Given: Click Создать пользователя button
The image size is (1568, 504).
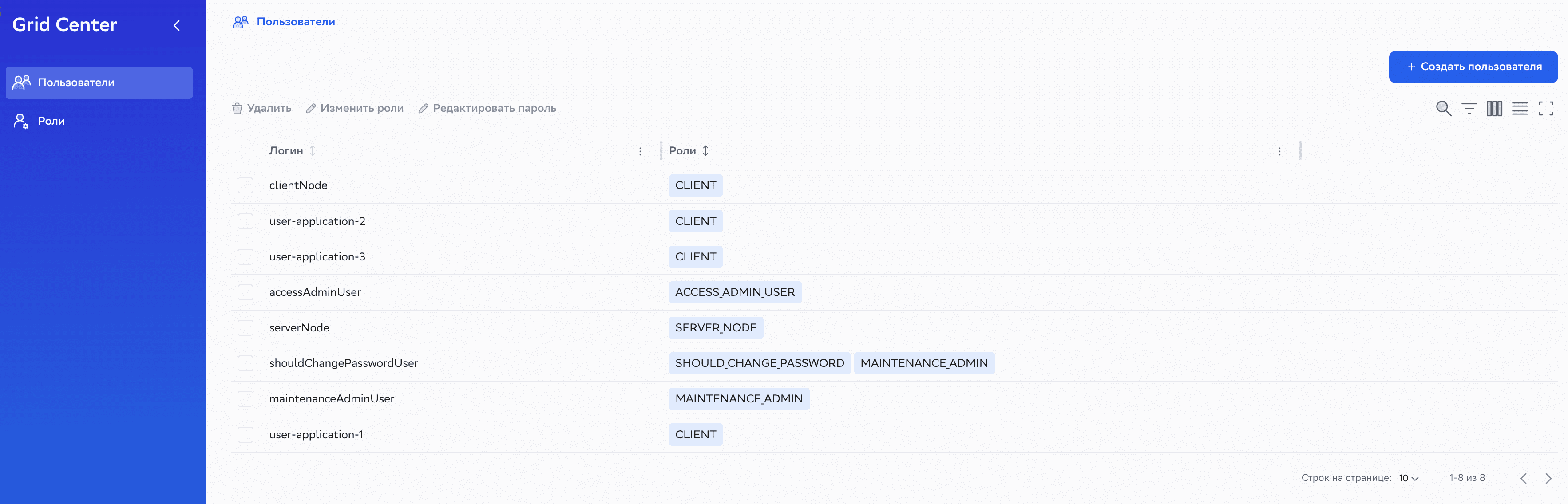Looking at the screenshot, I should tap(1473, 67).
